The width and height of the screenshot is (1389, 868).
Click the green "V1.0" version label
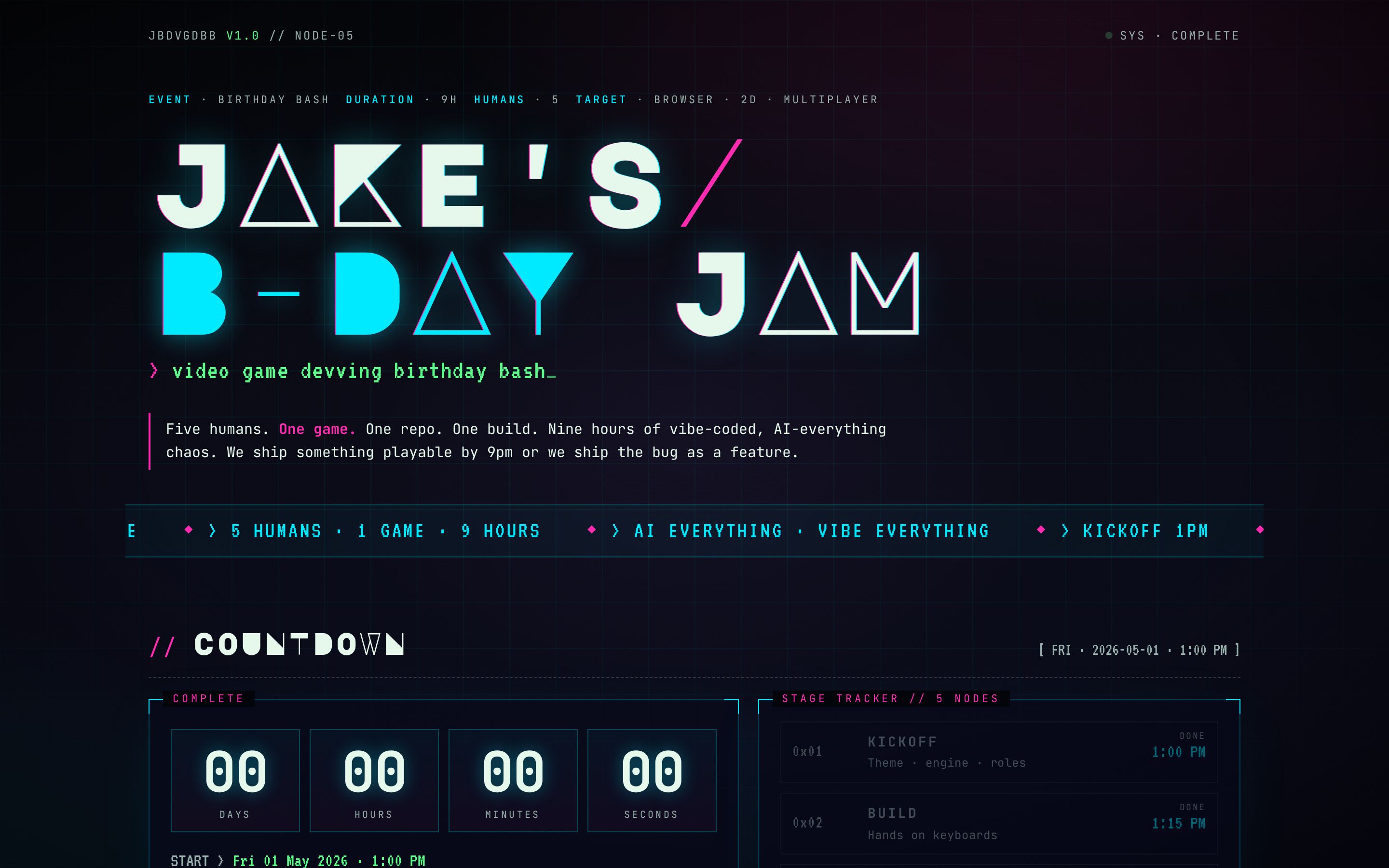(x=243, y=36)
